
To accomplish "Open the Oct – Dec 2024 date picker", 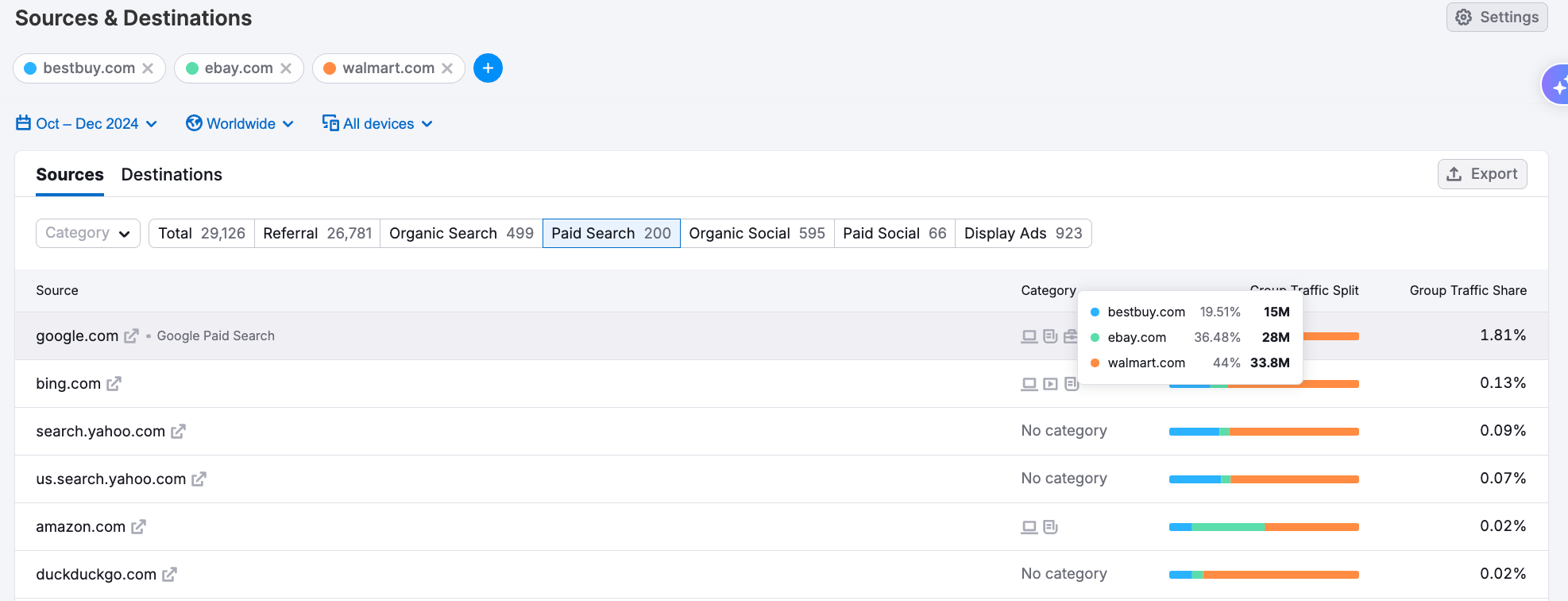I will coord(87,124).
